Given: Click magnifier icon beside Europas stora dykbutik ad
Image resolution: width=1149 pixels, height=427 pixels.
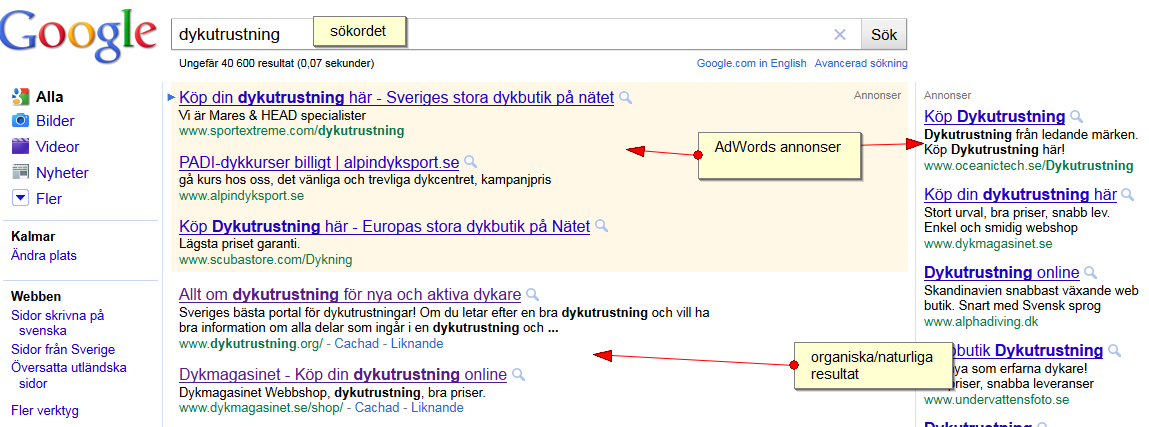Looking at the screenshot, I should tap(602, 226).
